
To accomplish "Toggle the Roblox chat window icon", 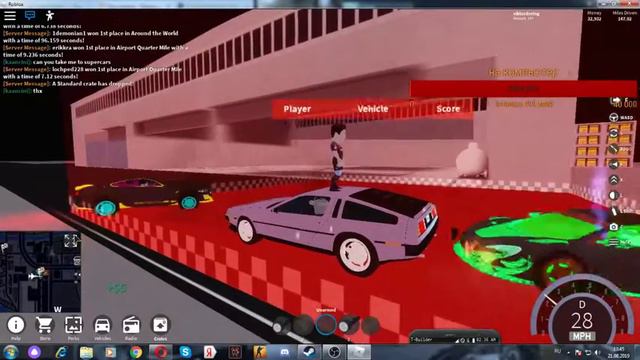I will tap(30, 16).
